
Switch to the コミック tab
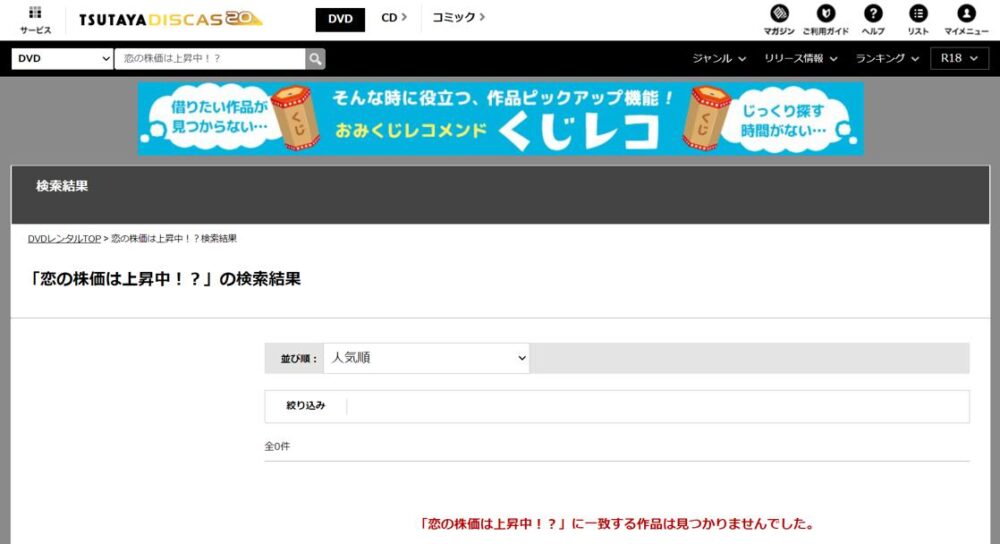point(458,18)
